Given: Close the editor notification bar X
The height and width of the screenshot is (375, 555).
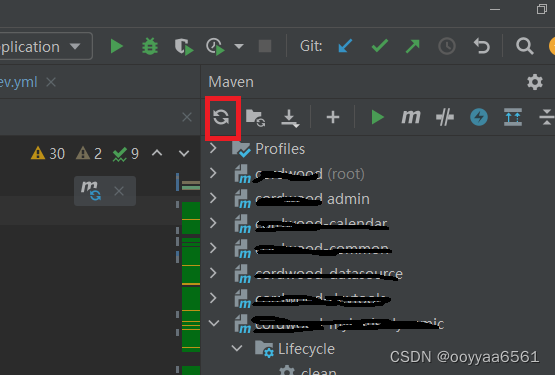Looking at the screenshot, I should click(187, 117).
